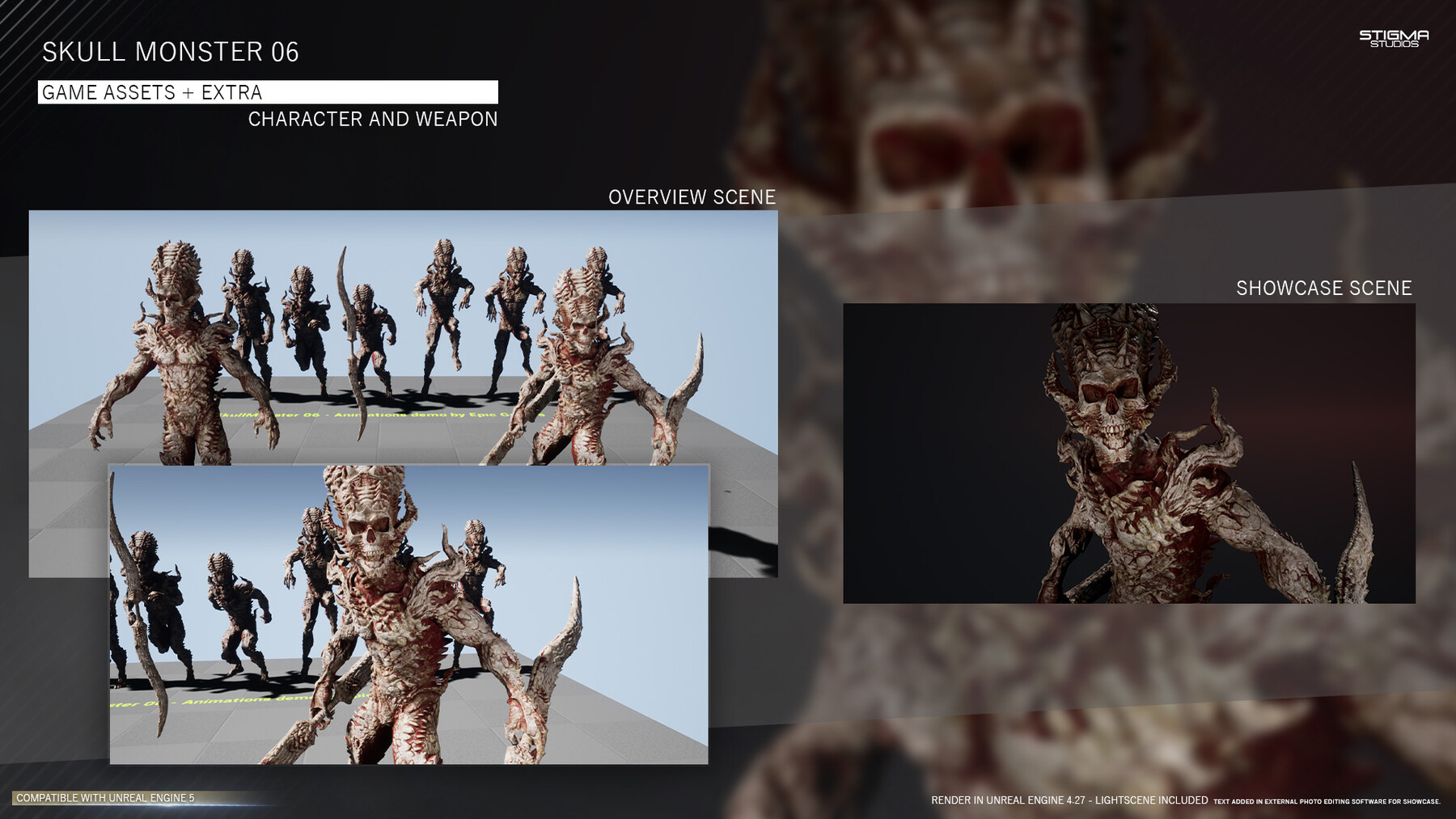Expand the SHOWCASE SCENE section
The width and height of the screenshot is (1456, 819).
pyautogui.click(x=1322, y=287)
